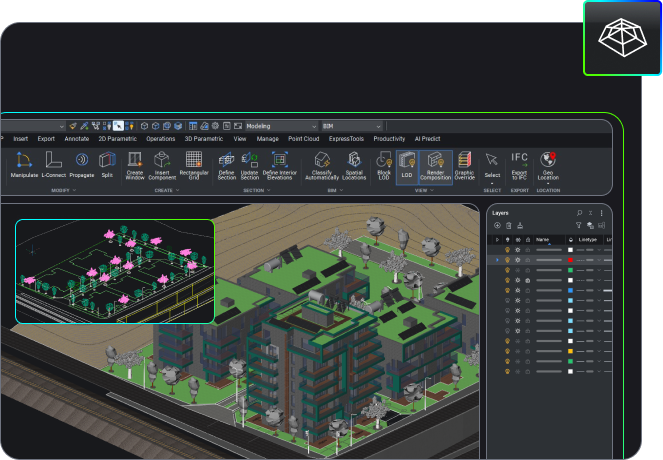Click the red layer color swatch
This screenshot has height=460, width=663.
[570, 260]
